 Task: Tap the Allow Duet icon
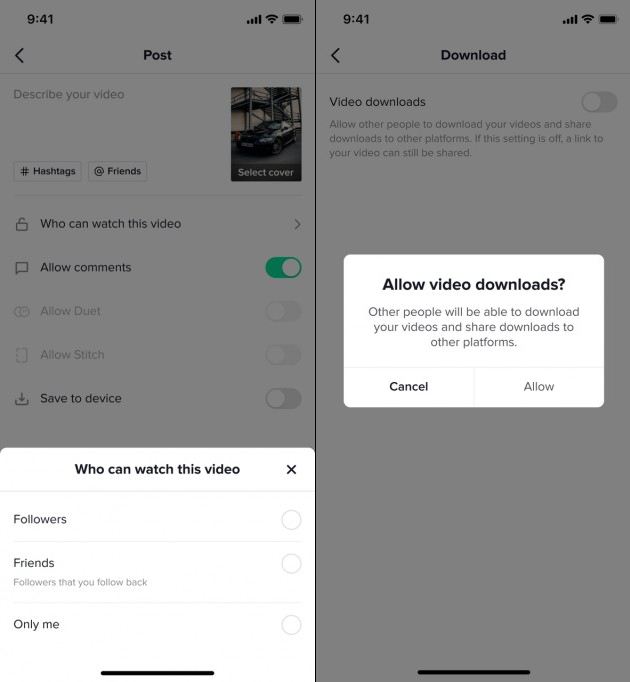tap(22, 311)
